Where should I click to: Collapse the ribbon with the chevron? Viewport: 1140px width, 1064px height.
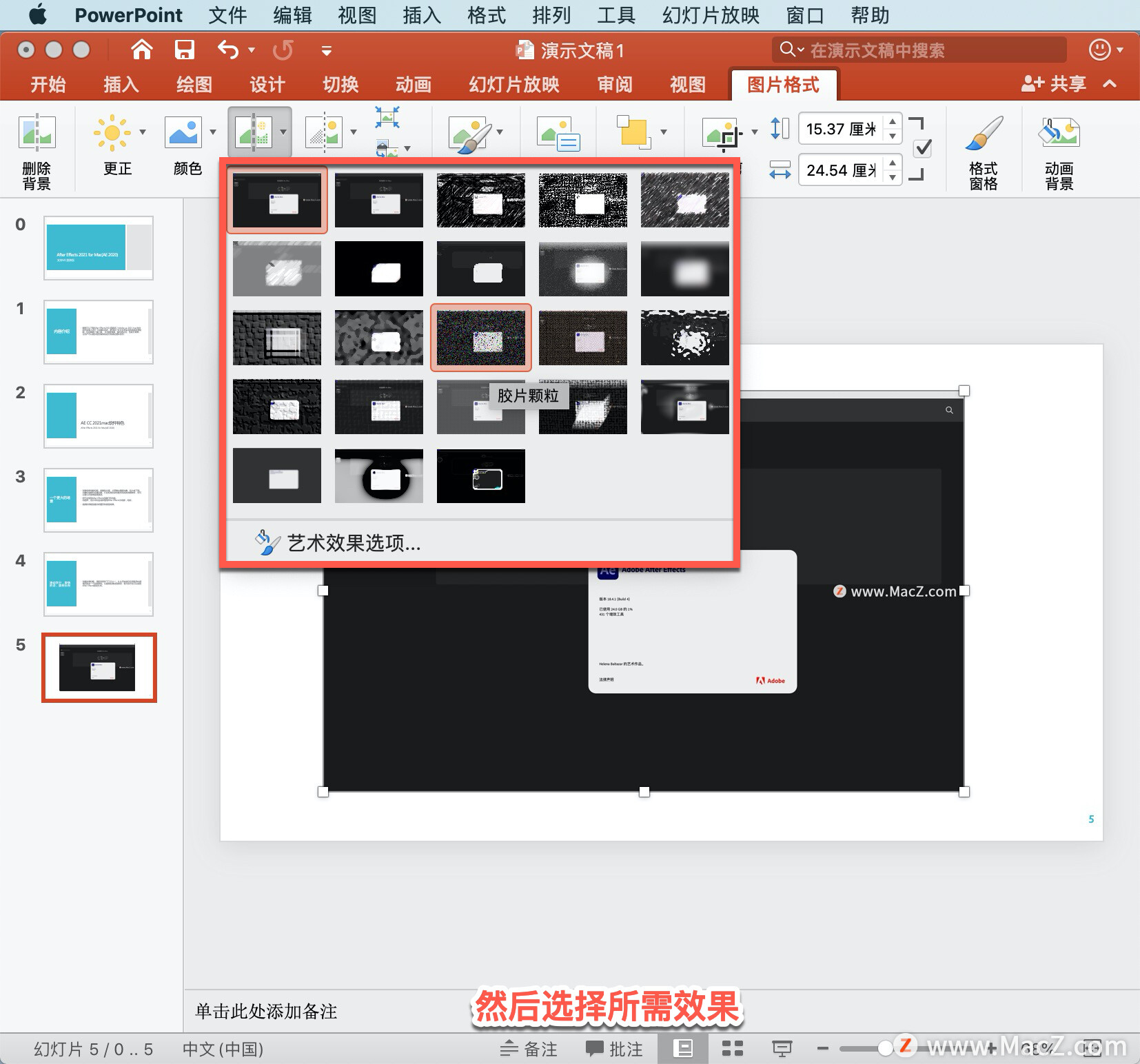(x=1110, y=84)
